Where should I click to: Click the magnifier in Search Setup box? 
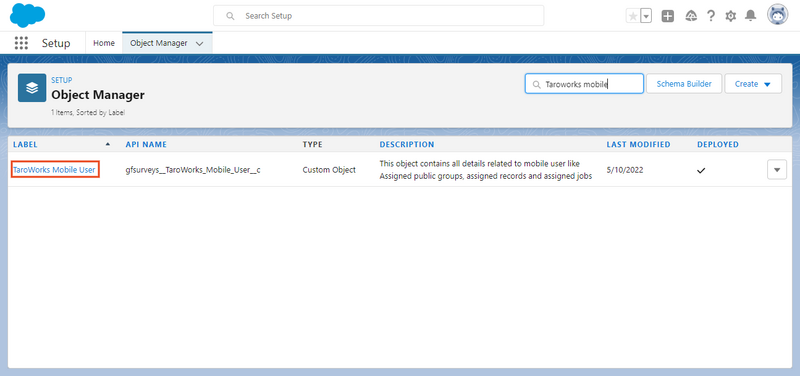tap(231, 16)
